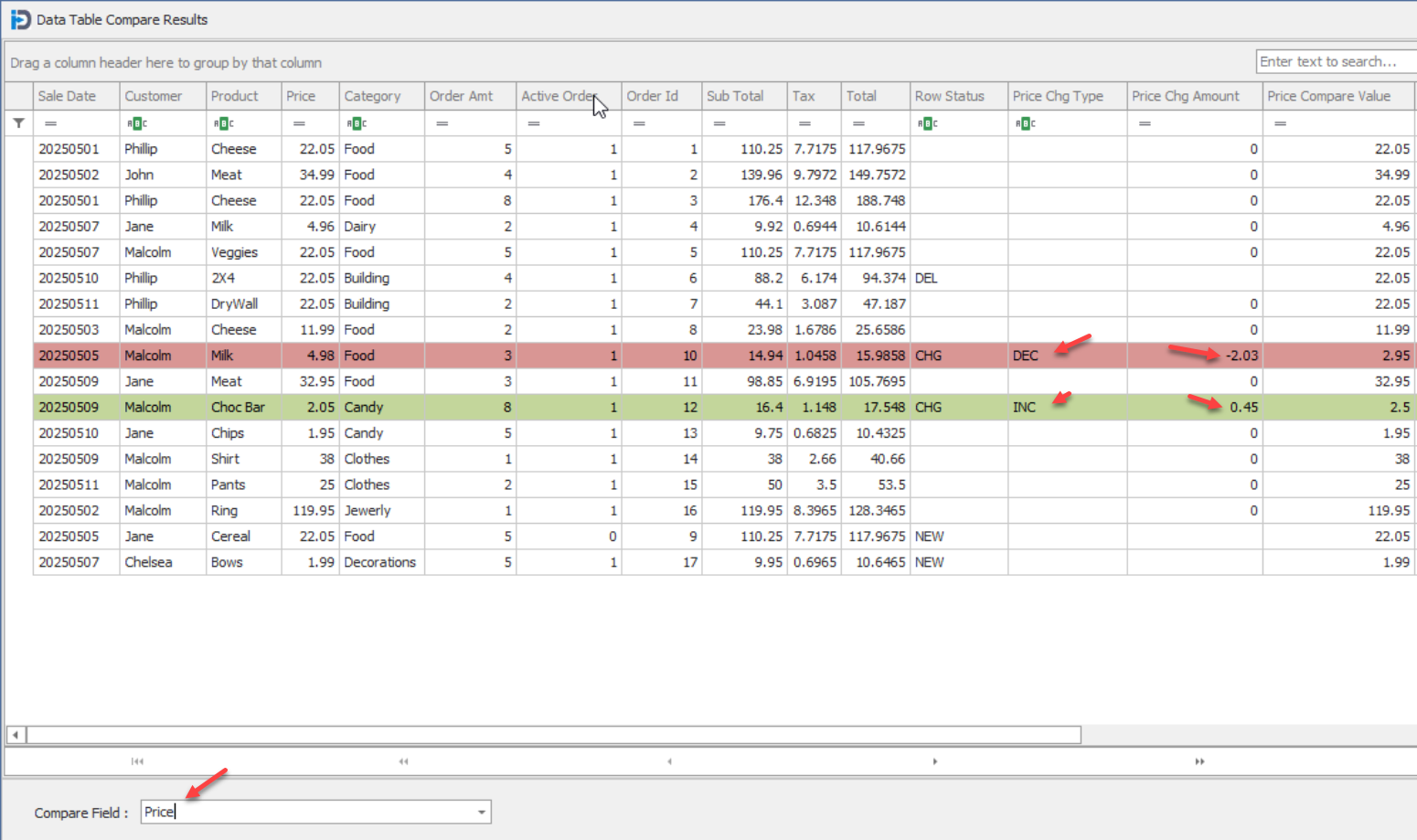Jump to next page of records
Screen dimensions: 1417x840
1199,761
